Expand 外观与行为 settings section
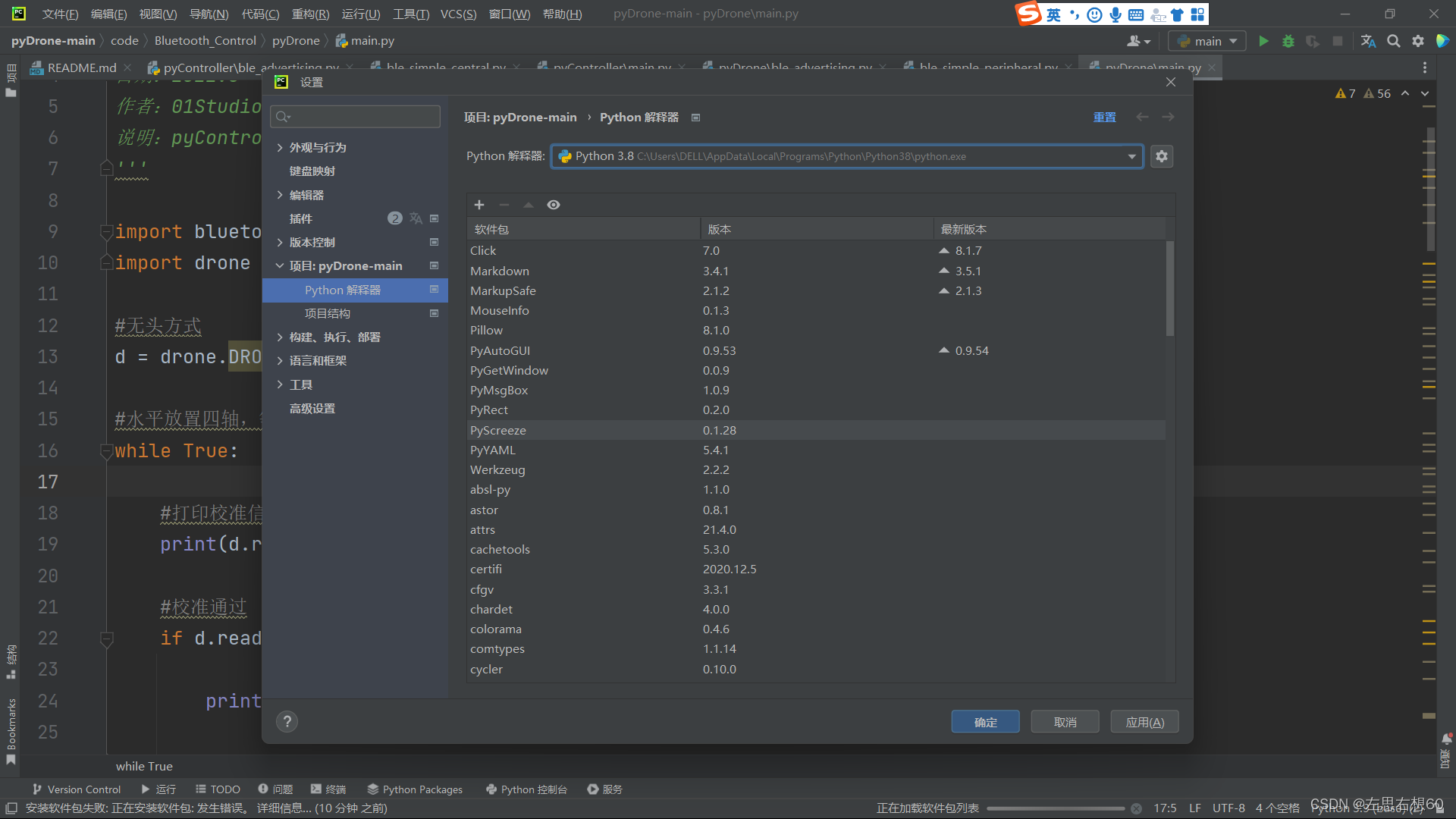This screenshot has height=819, width=1456. tap(280, 147)
